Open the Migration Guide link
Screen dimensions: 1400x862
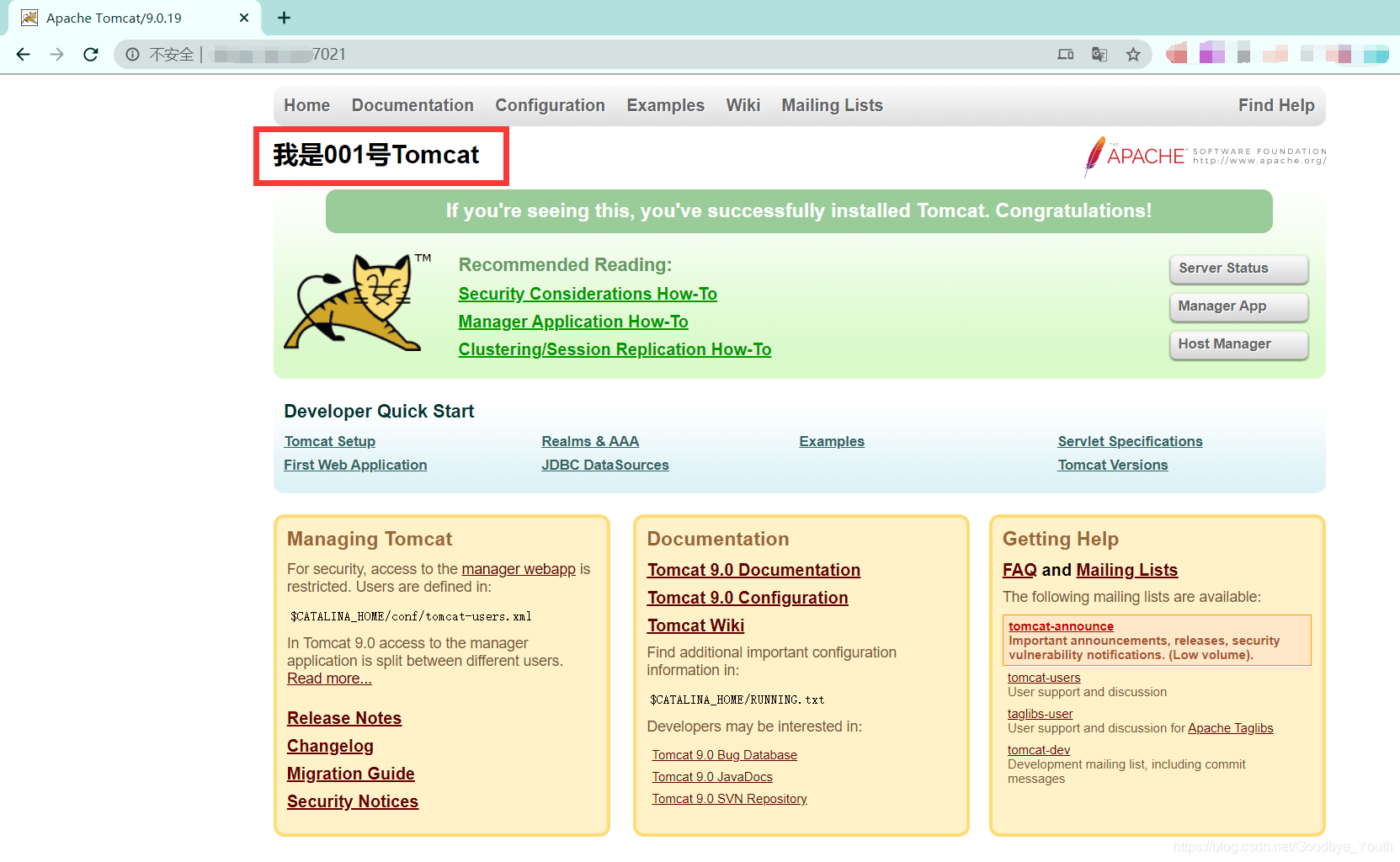(351, 774)
